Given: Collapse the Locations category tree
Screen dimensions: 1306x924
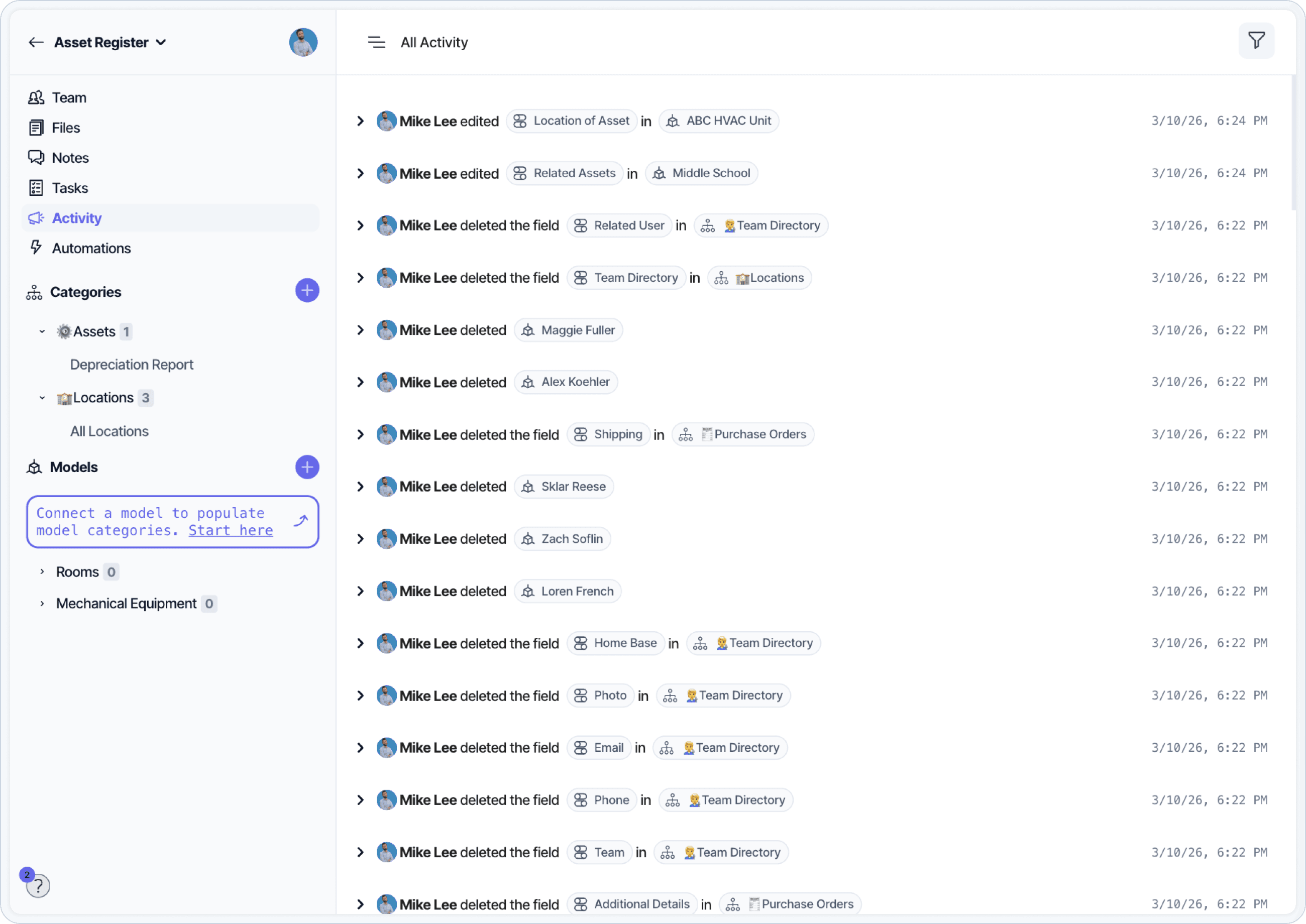Looking at the screenshot, I should coord(42,398).
